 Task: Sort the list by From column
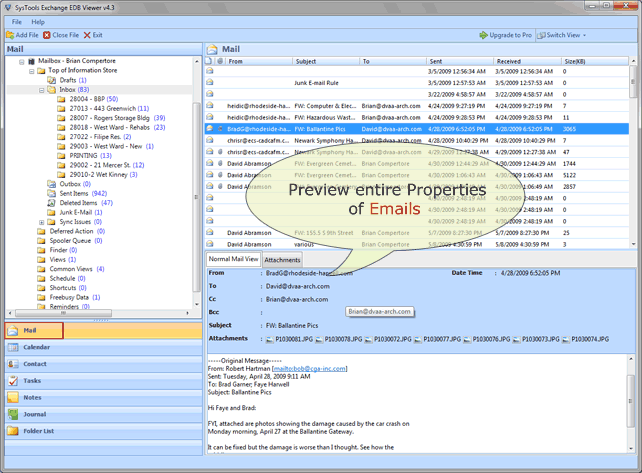click(260, 61)
